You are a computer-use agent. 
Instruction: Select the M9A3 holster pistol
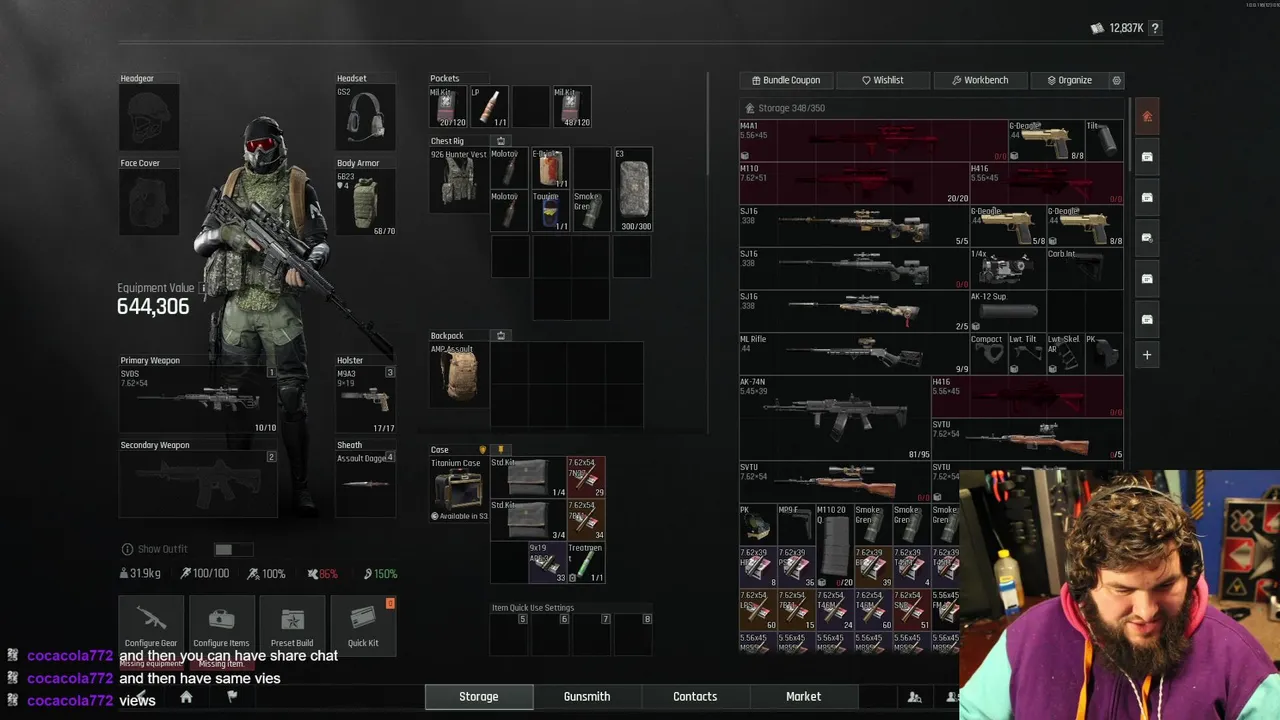click(366, 400)
